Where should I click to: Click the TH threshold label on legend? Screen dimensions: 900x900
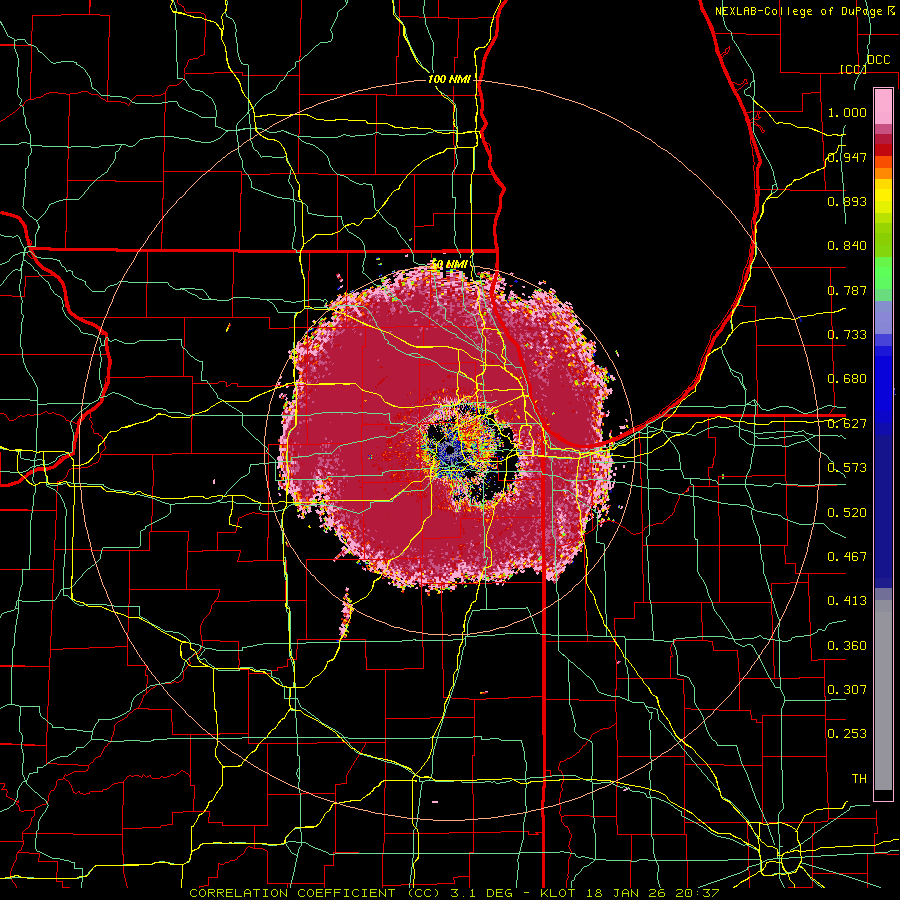(859, 779)
